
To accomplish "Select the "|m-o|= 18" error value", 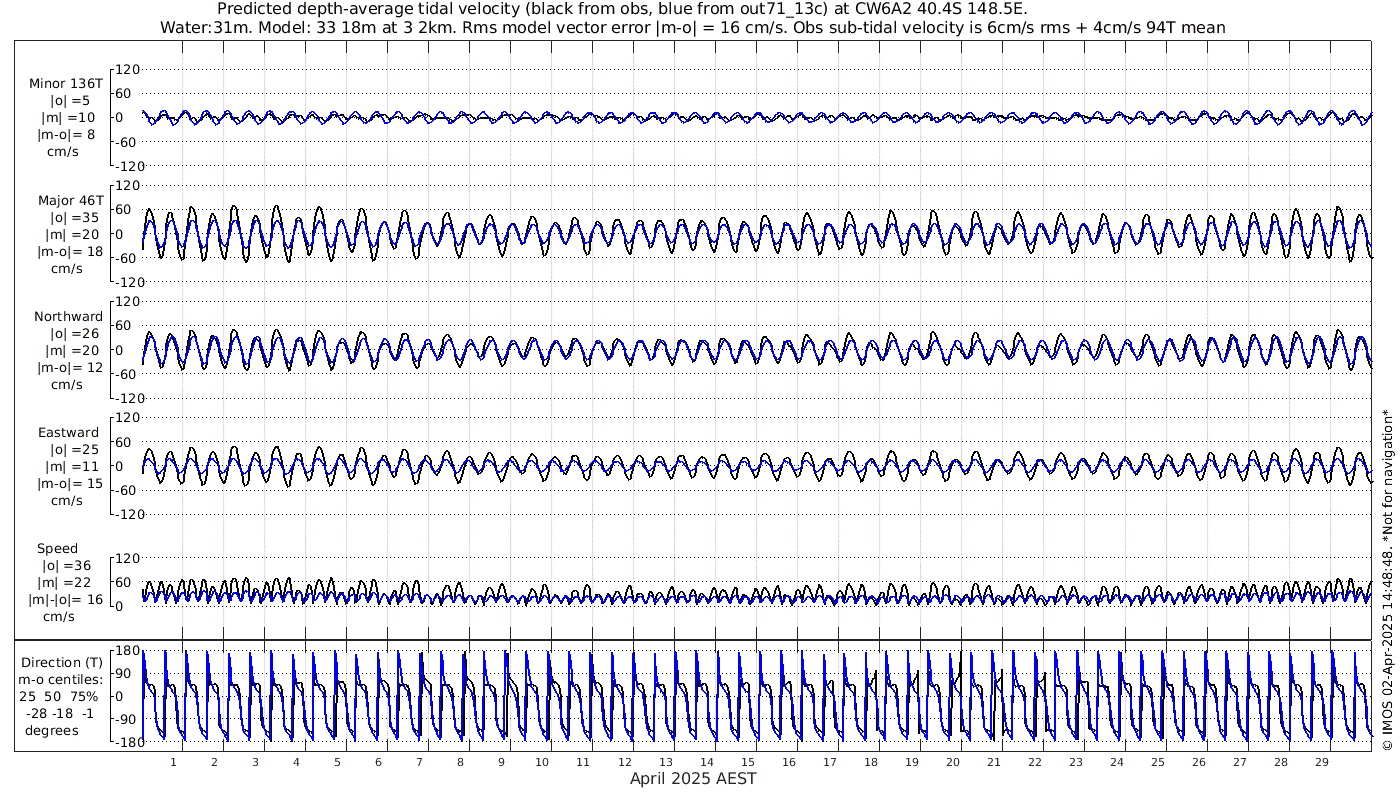I will [x=70, y=251].
